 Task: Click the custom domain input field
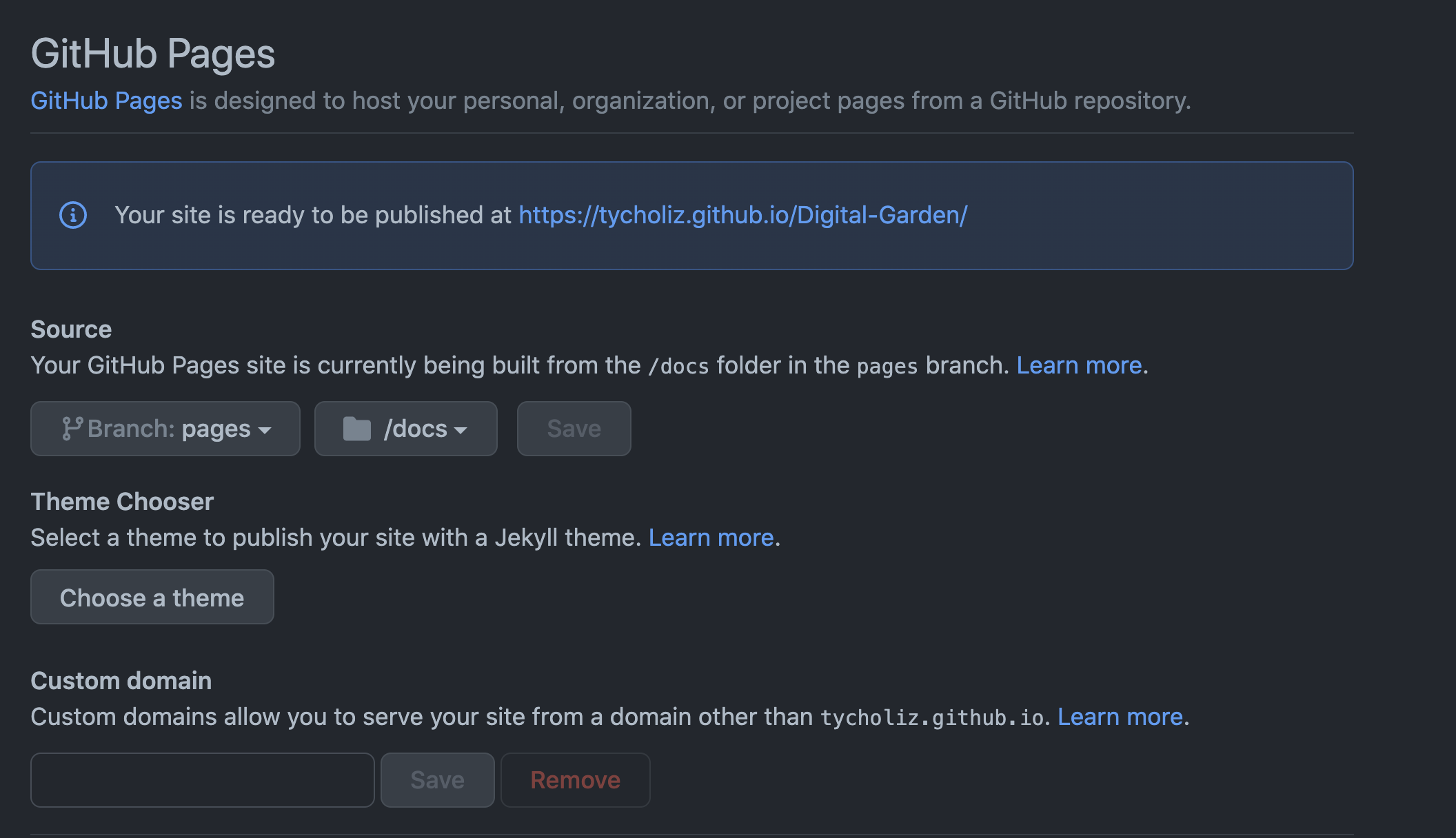[201, 779]
